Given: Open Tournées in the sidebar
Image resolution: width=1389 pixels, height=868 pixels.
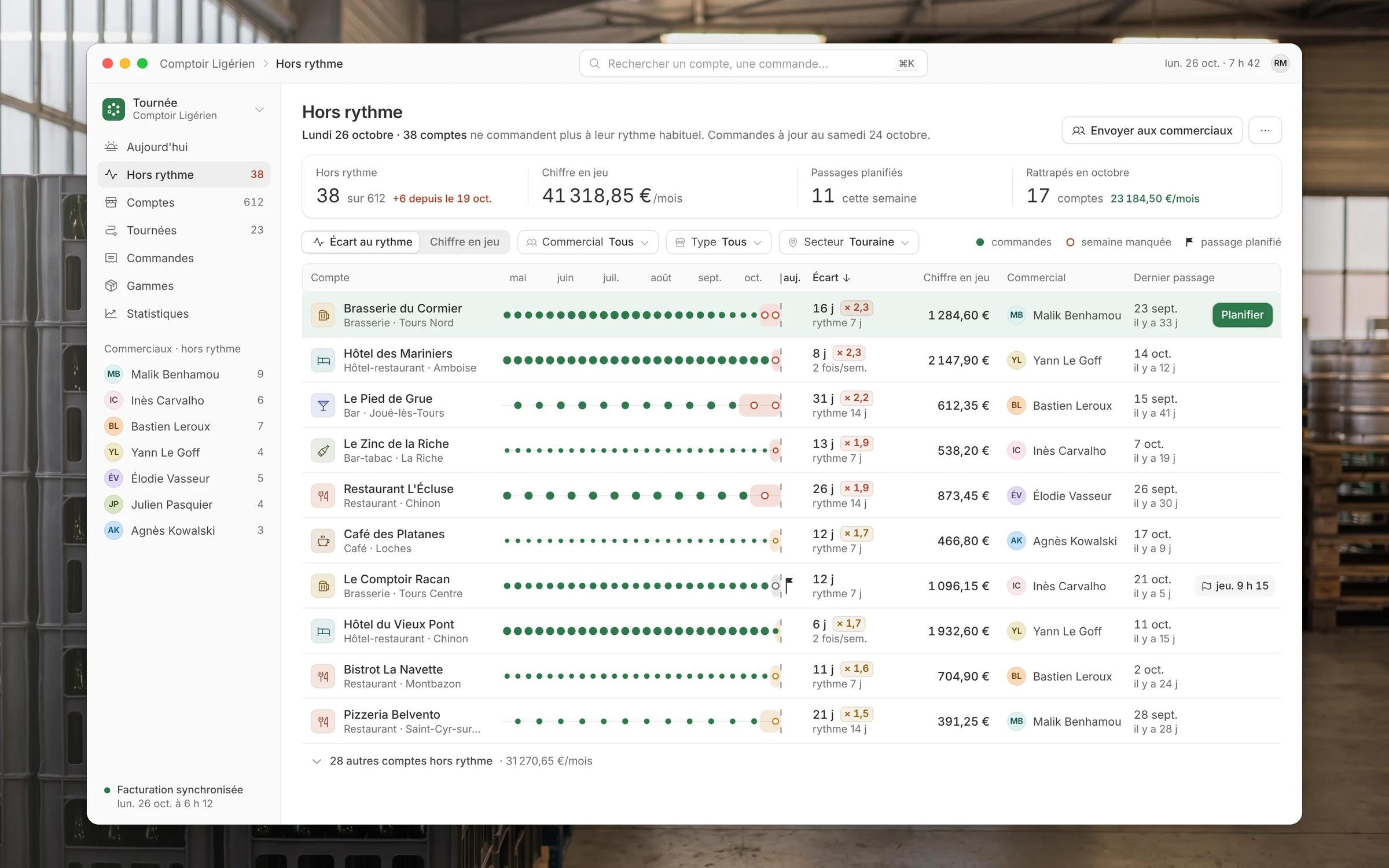Looking at the screenshot, I should pyautogui.click(x=184, y=230).
